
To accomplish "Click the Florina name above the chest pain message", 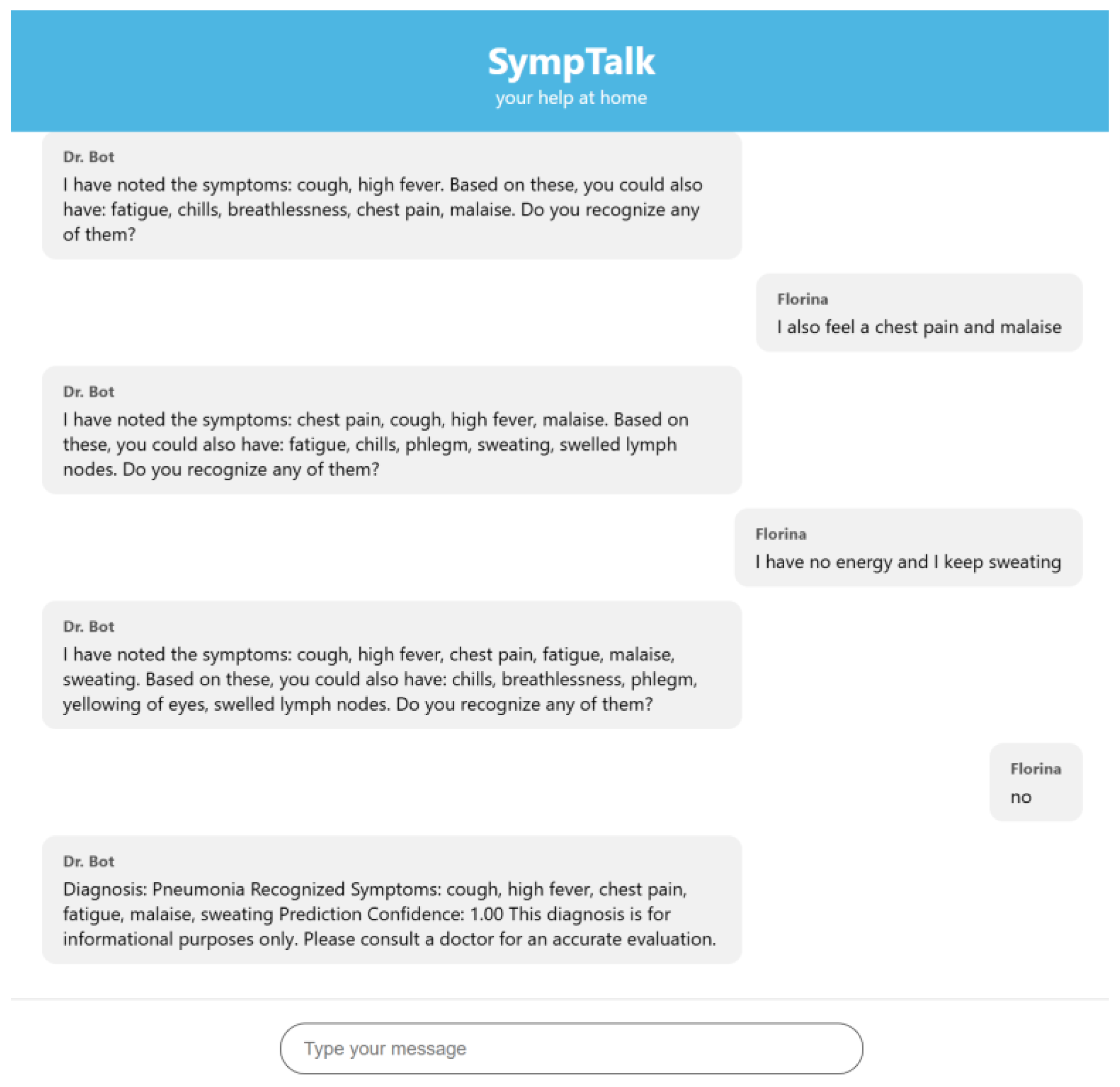I will tap(802, 299).
